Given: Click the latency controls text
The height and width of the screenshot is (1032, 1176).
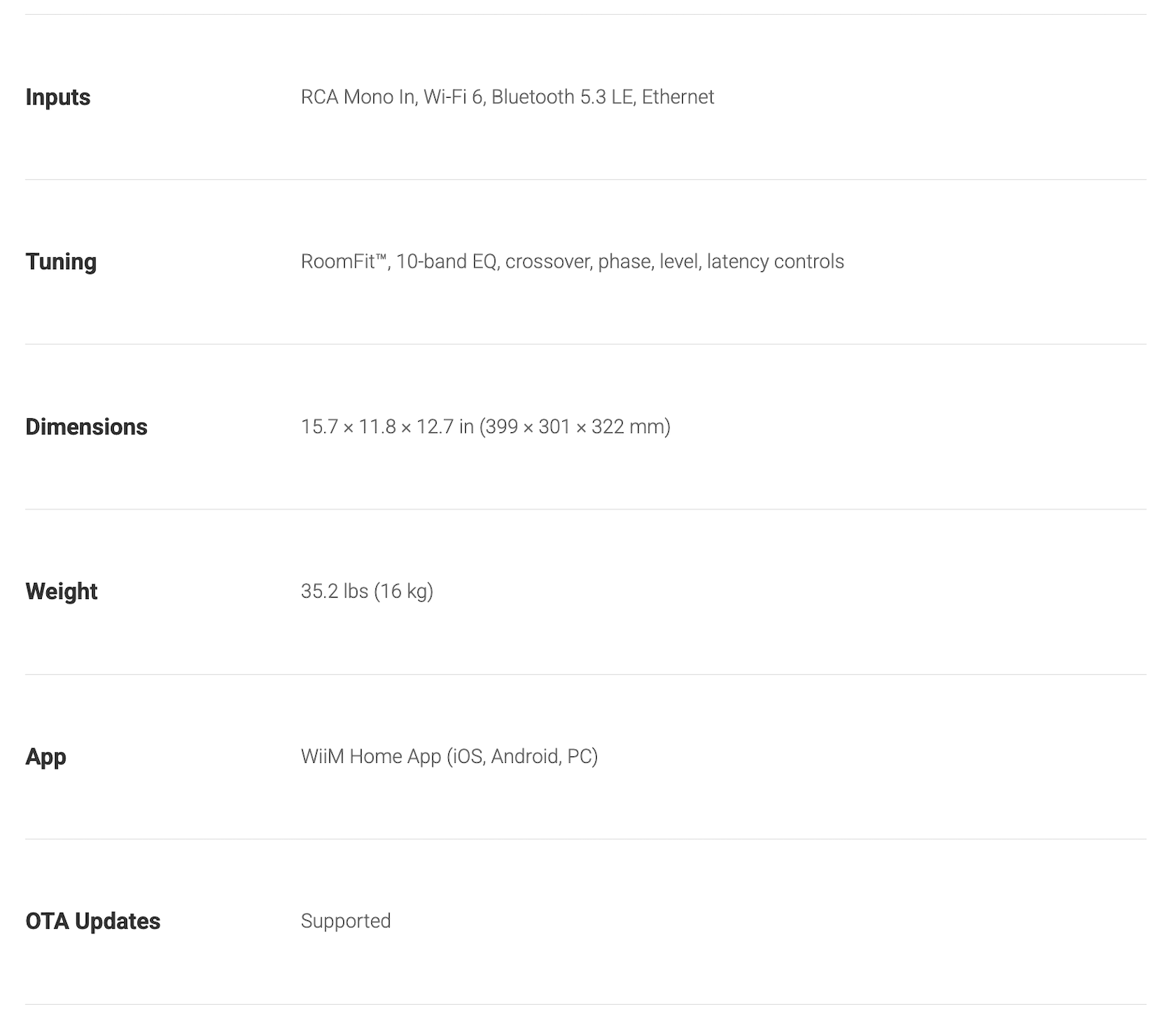Looking at the screenshot, I should (775, 262).
